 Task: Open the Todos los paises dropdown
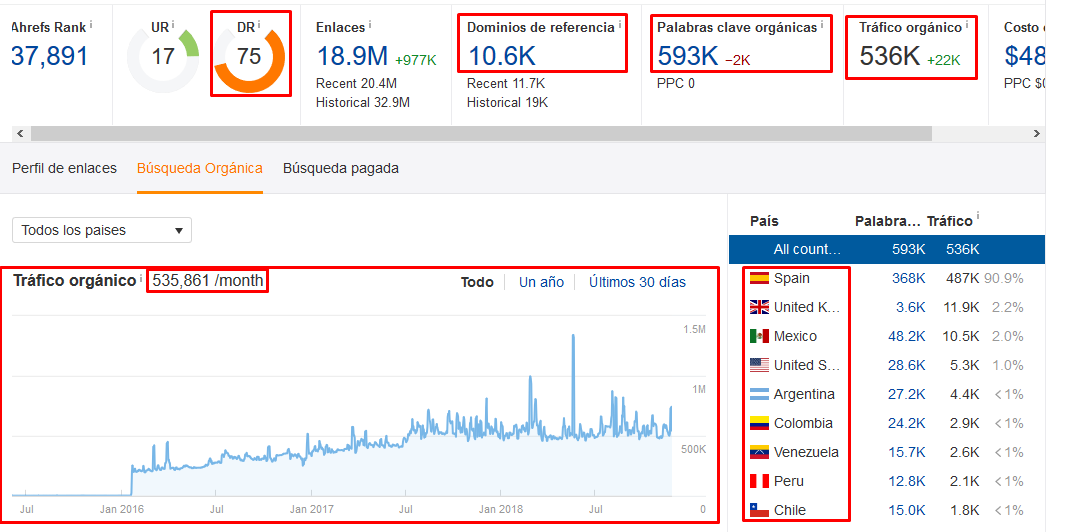pos(101,230)
